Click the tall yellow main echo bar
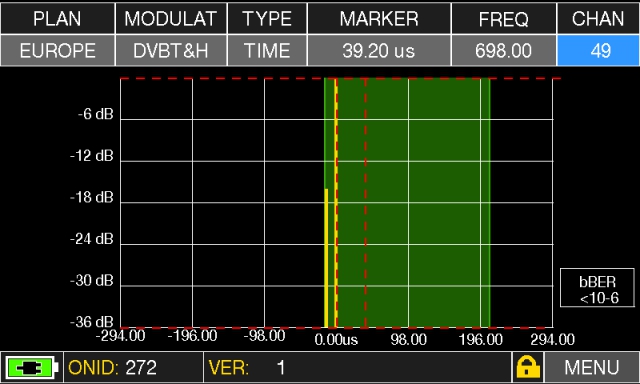This screenshot has width=640, height=384. click(336, 203)
